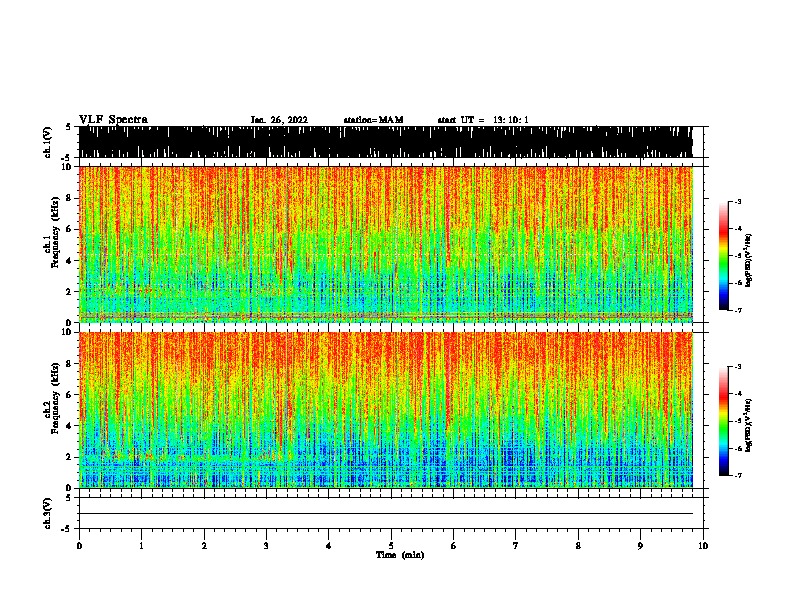
Task: Click the "-7" label on ch.1 color scale
Action: [738, 310]
